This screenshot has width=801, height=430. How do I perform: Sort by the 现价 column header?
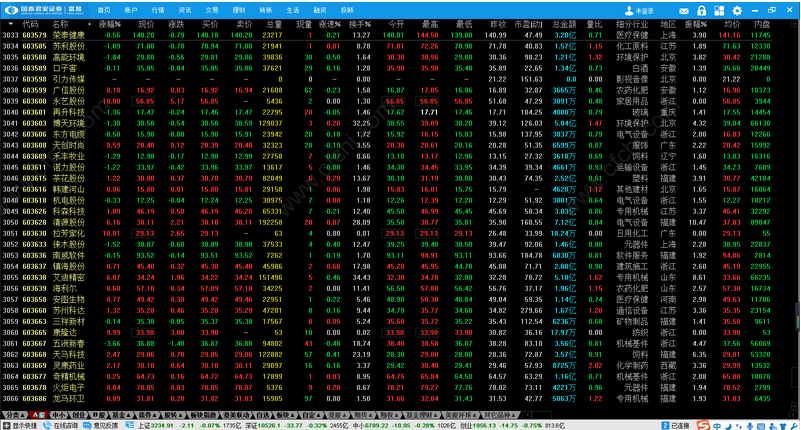click(x=146, y=24)
